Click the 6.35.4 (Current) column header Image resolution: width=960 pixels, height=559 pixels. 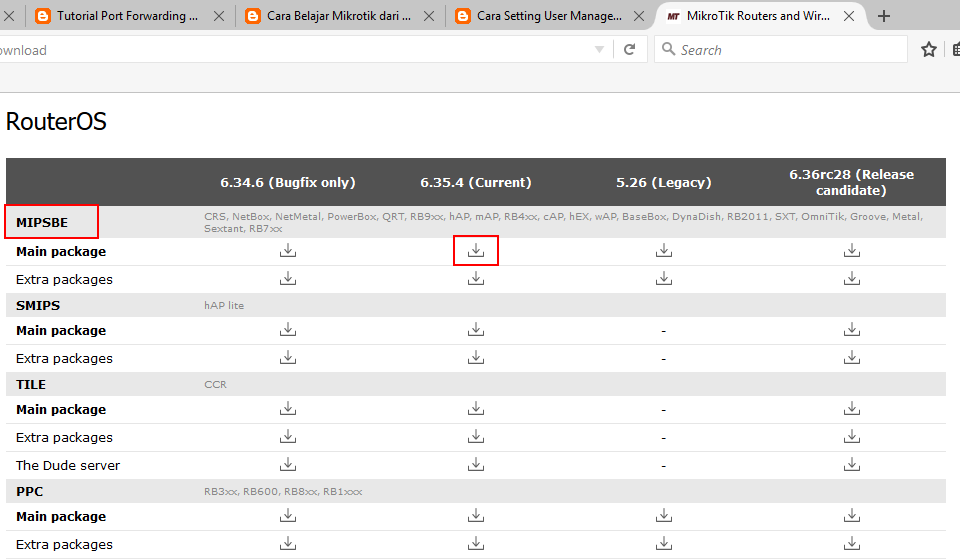(x=476, y=182)
